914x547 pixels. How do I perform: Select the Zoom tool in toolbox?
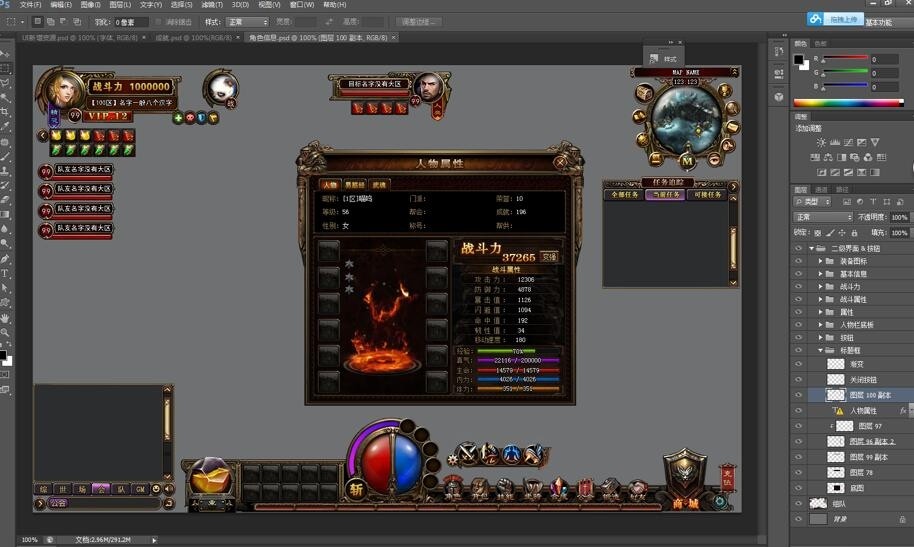(x=5, y=333)
